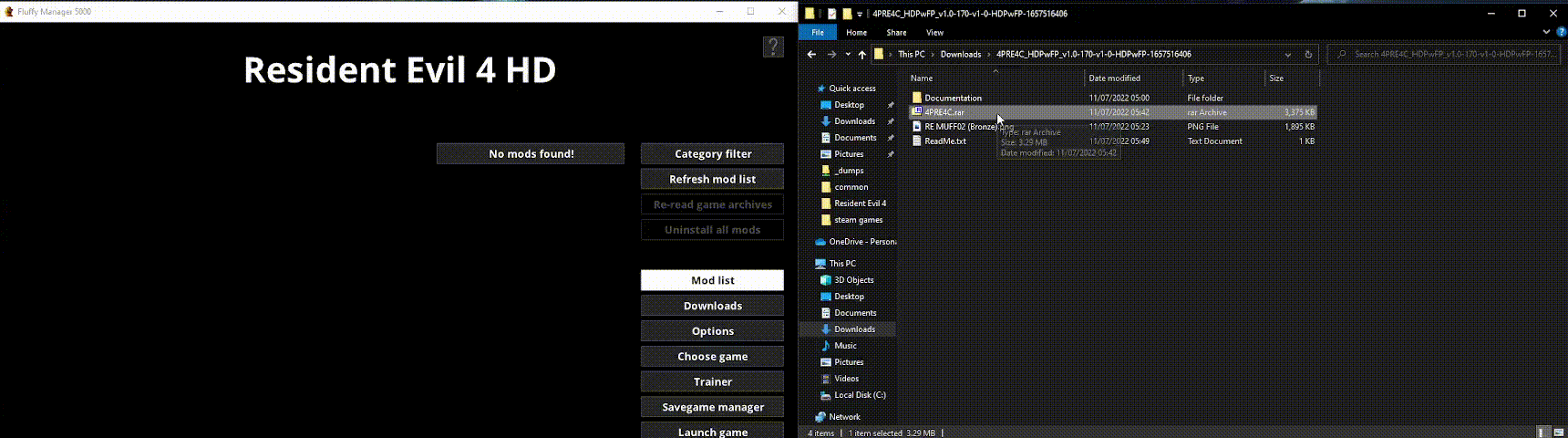Open Customize Quick Access Toolbar dropdown
Screen dimensions: 1568x438
click(860, 14)
